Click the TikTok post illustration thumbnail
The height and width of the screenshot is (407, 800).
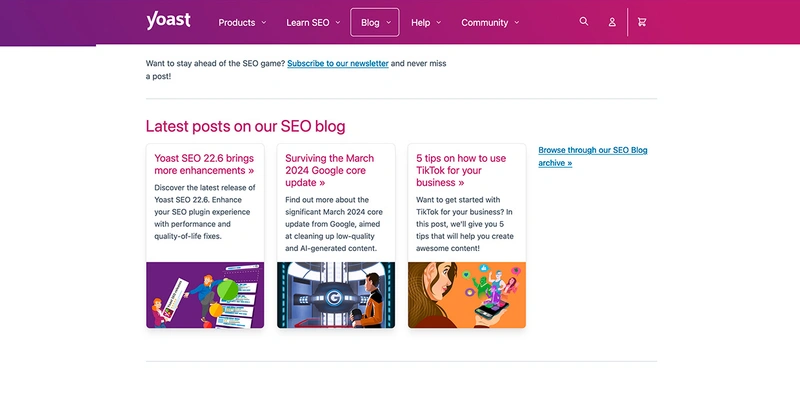coord(467,295)
